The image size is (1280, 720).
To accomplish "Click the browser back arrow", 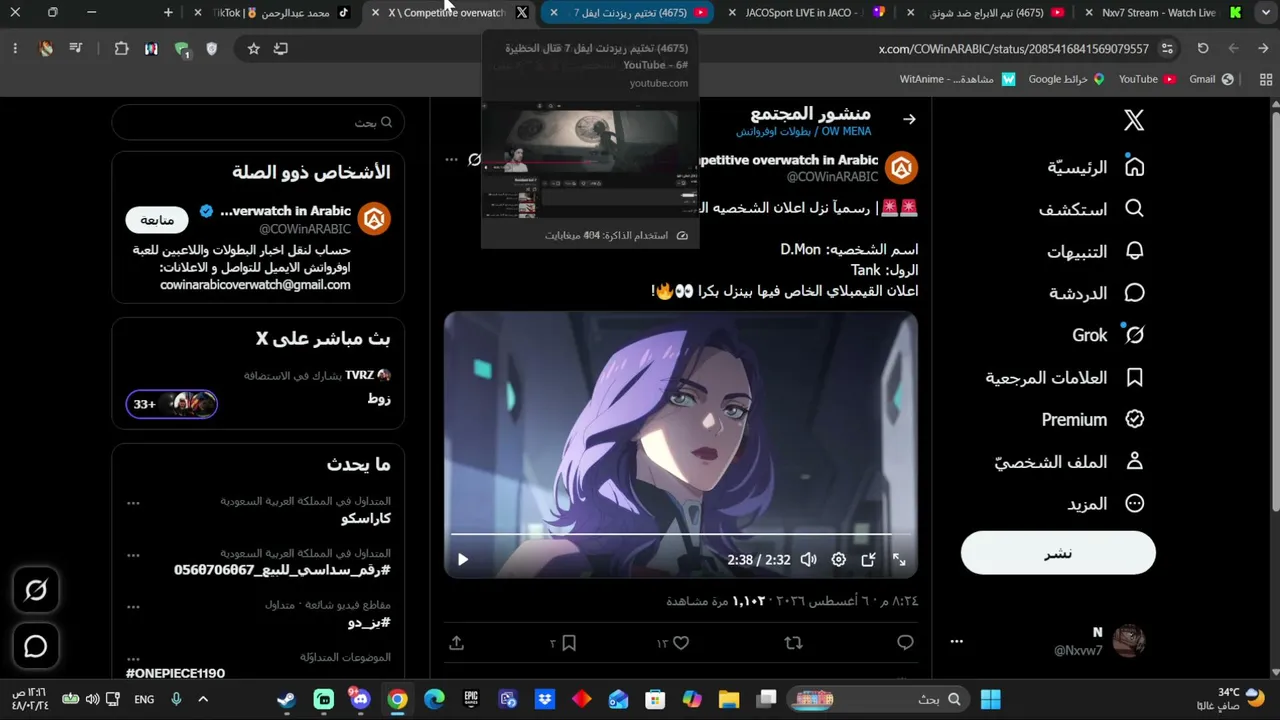I will click(x=1263, y=48).
